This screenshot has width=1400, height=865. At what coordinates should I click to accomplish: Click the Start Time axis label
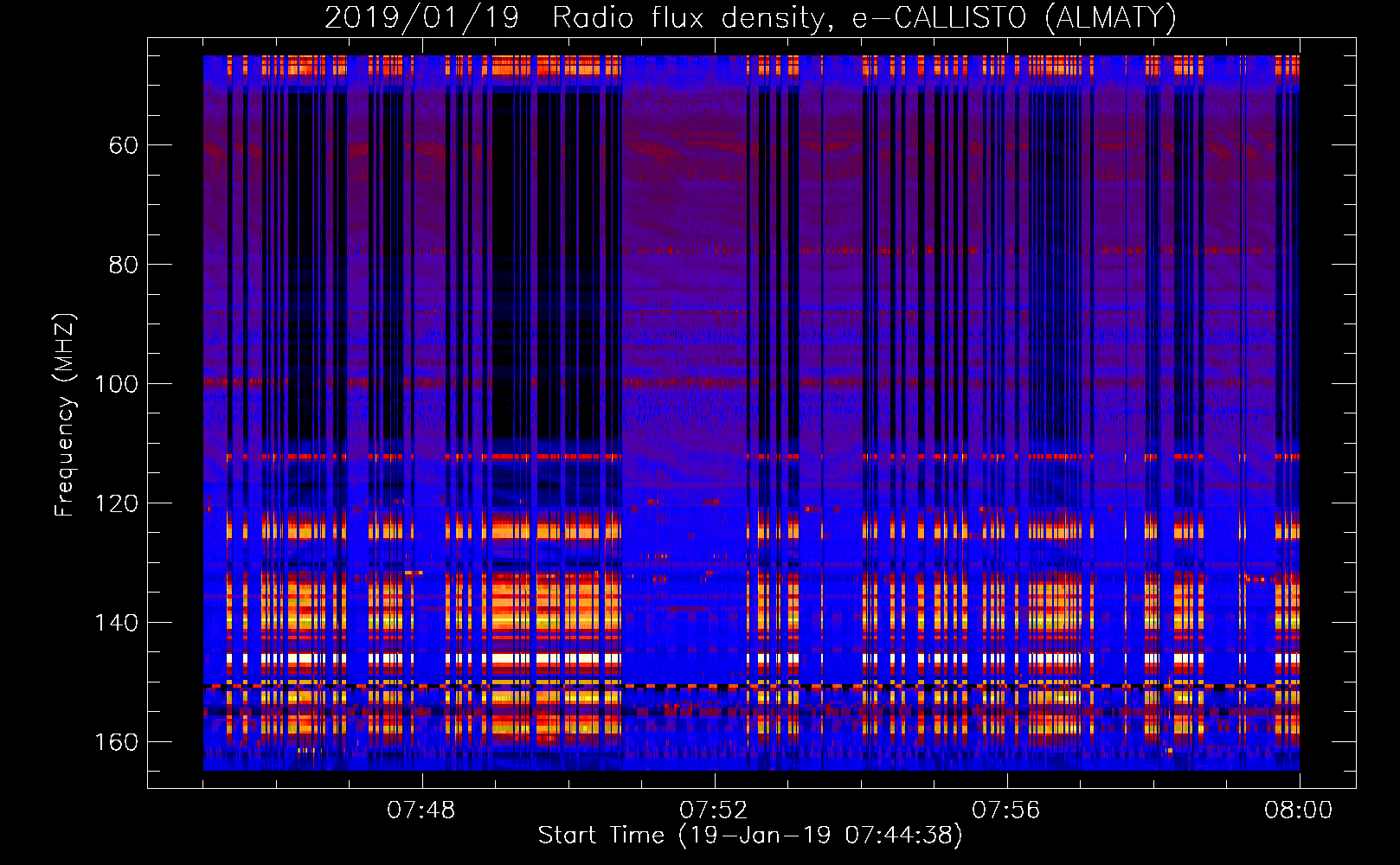coord(750,836)
